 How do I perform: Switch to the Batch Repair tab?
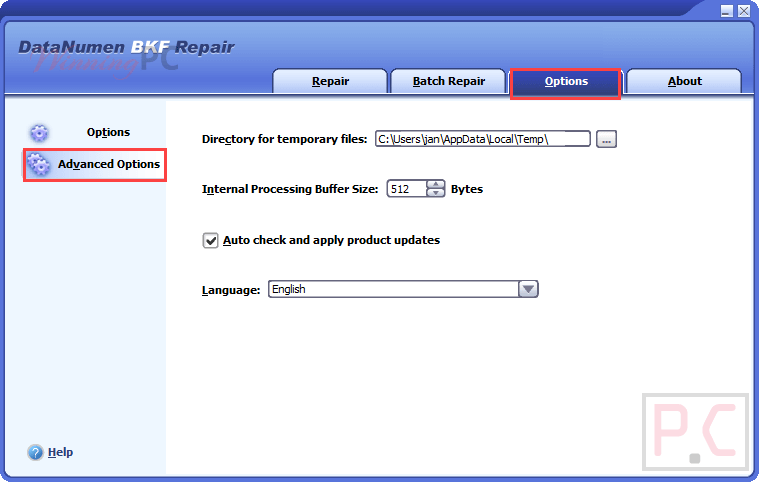pyautogui.click(x=448, y=81)
